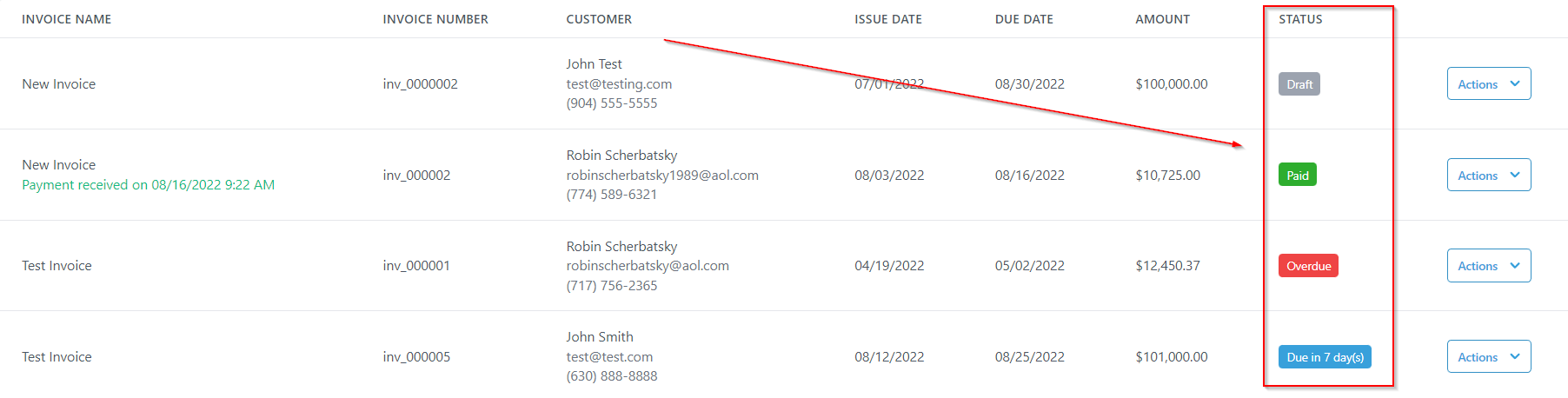Viewport: 1568px width, 398px height.
Task: Click the Customer column header
Action: pyautogui.click(x=599, y=19)
